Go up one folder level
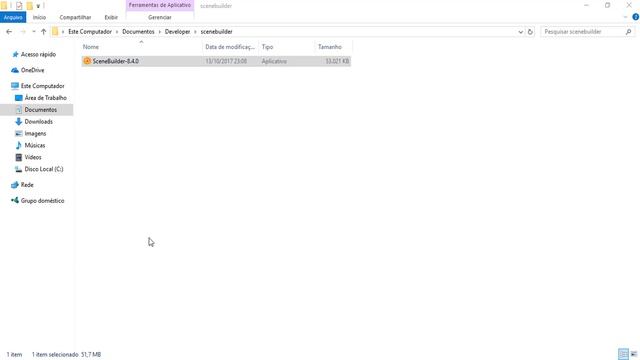The image size is (640, 360). [x=43, y=31]
